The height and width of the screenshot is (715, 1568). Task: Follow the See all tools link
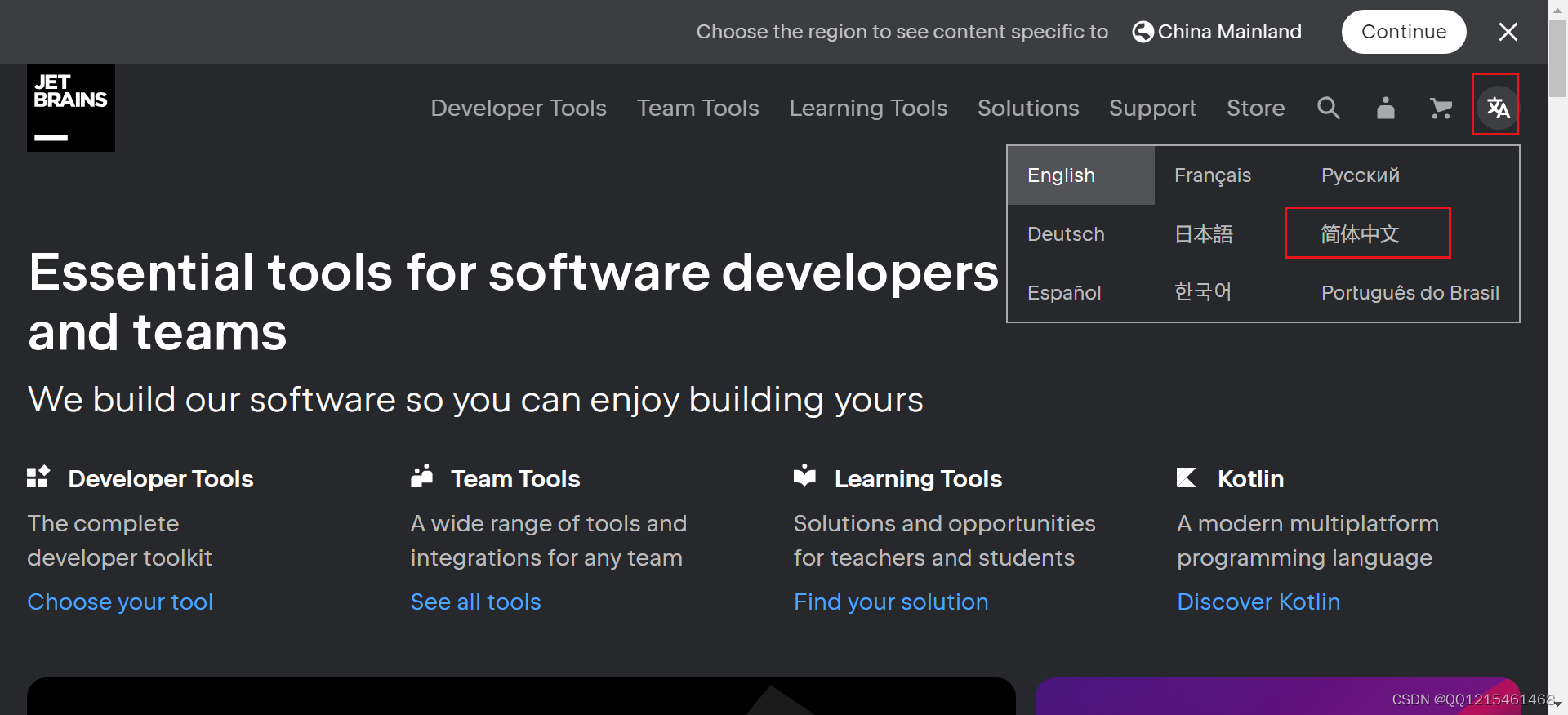(476, 602)
